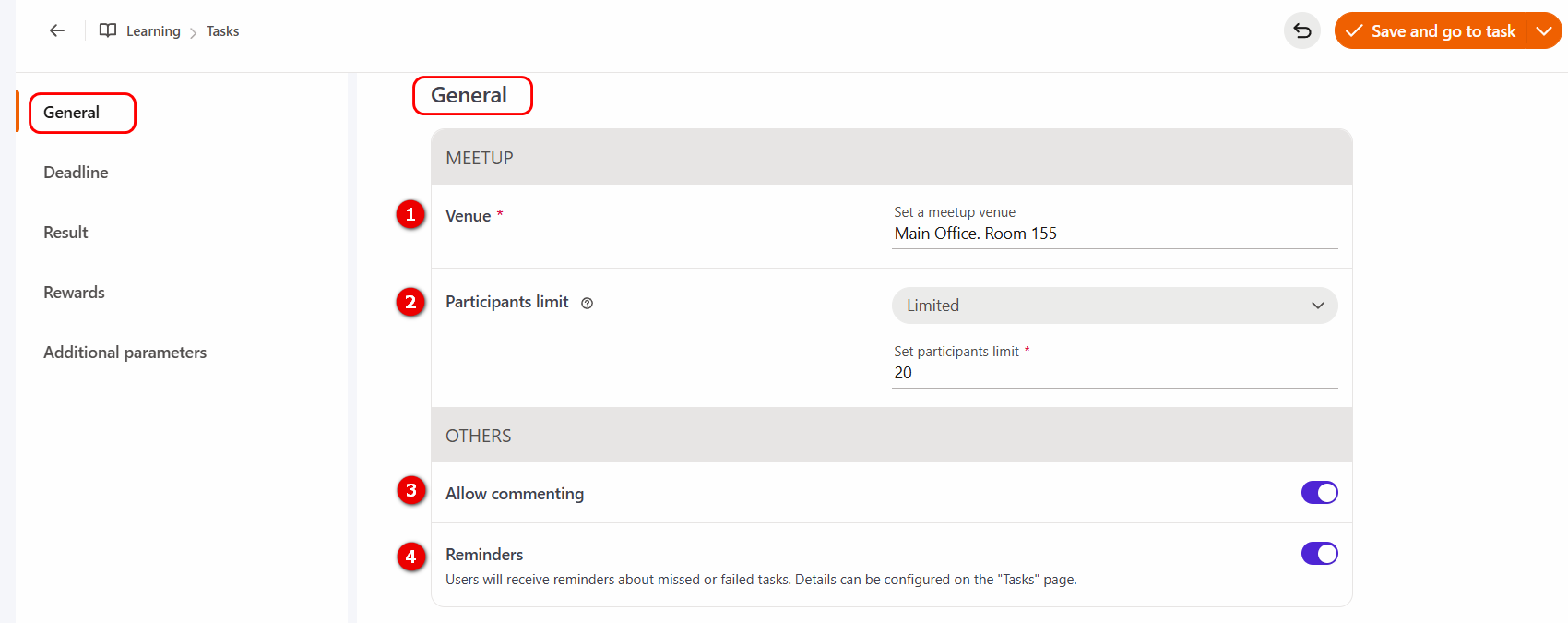The image size is (1568, 623).
Task: Click the Participants limit help icon
Action: (x=587, y=303)
